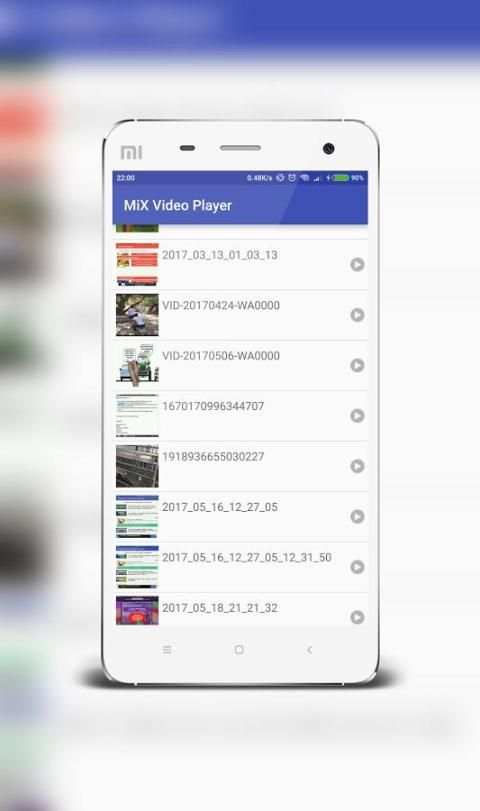Open thumbnail of VID-20170424-WA0000
The width and height of the screenshot is (480, 811).
137,315
